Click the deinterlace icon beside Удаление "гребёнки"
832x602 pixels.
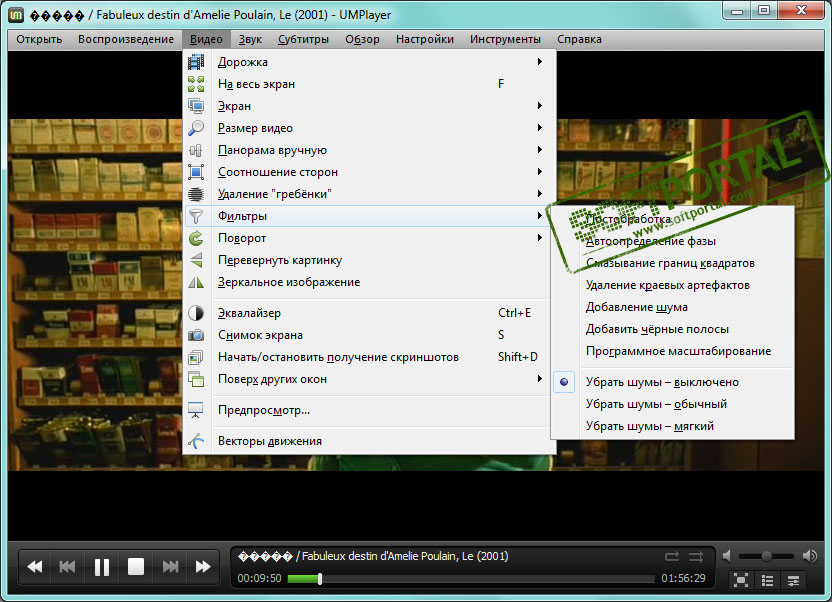[x=196, y=194]
